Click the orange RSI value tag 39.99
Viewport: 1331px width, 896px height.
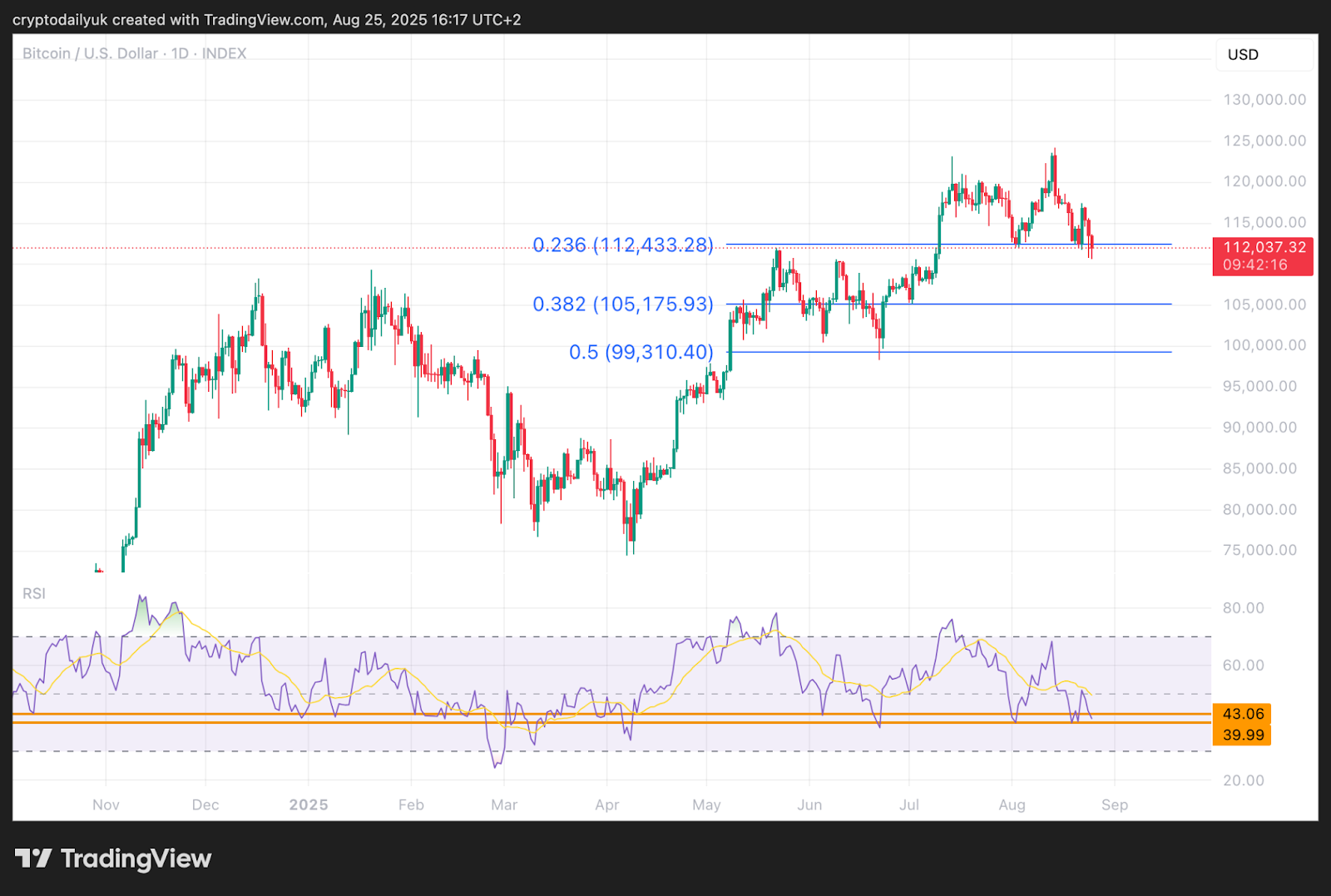coord(1242,735)
